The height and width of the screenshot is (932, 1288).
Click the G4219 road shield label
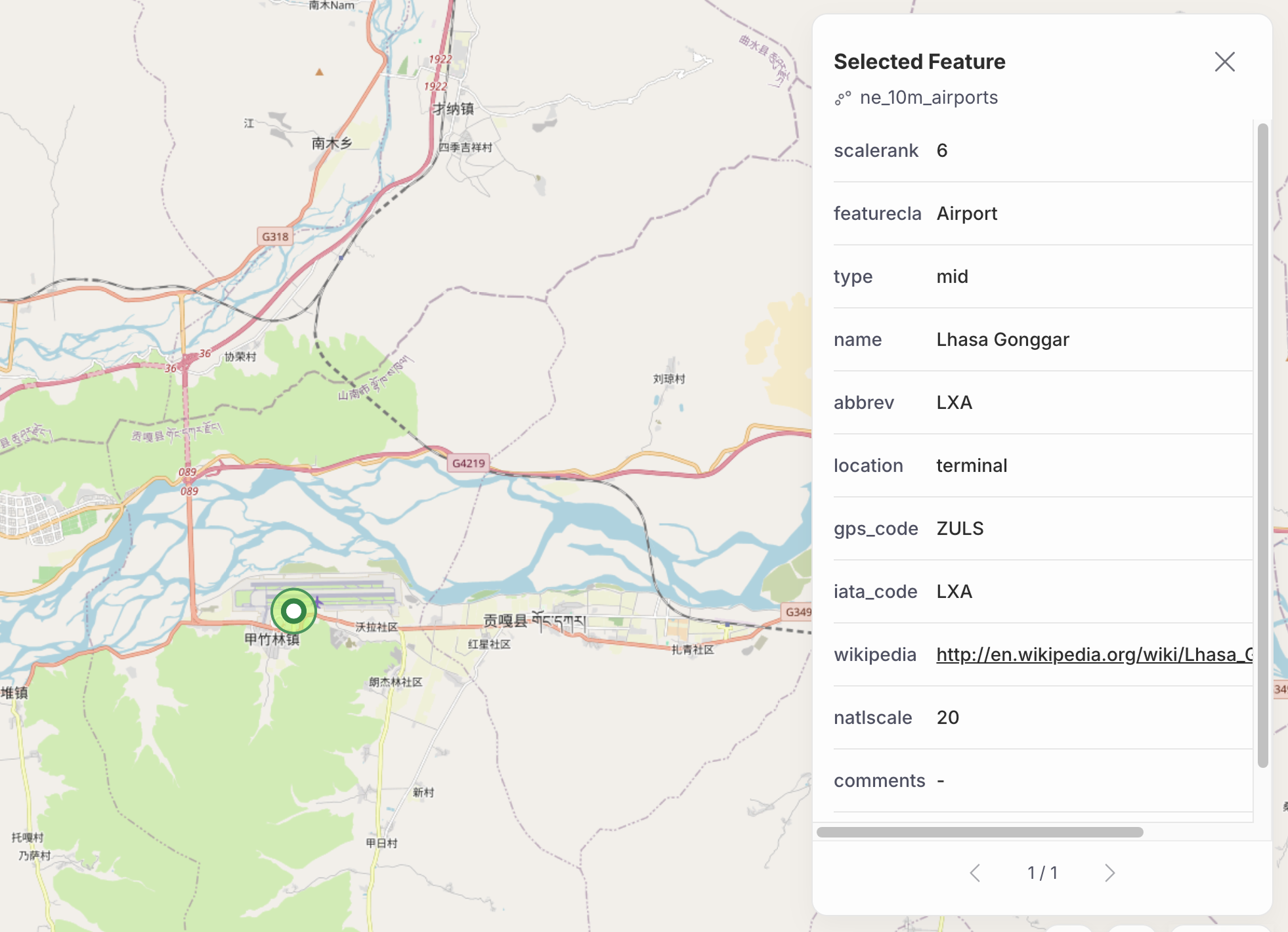coord(467,462)
